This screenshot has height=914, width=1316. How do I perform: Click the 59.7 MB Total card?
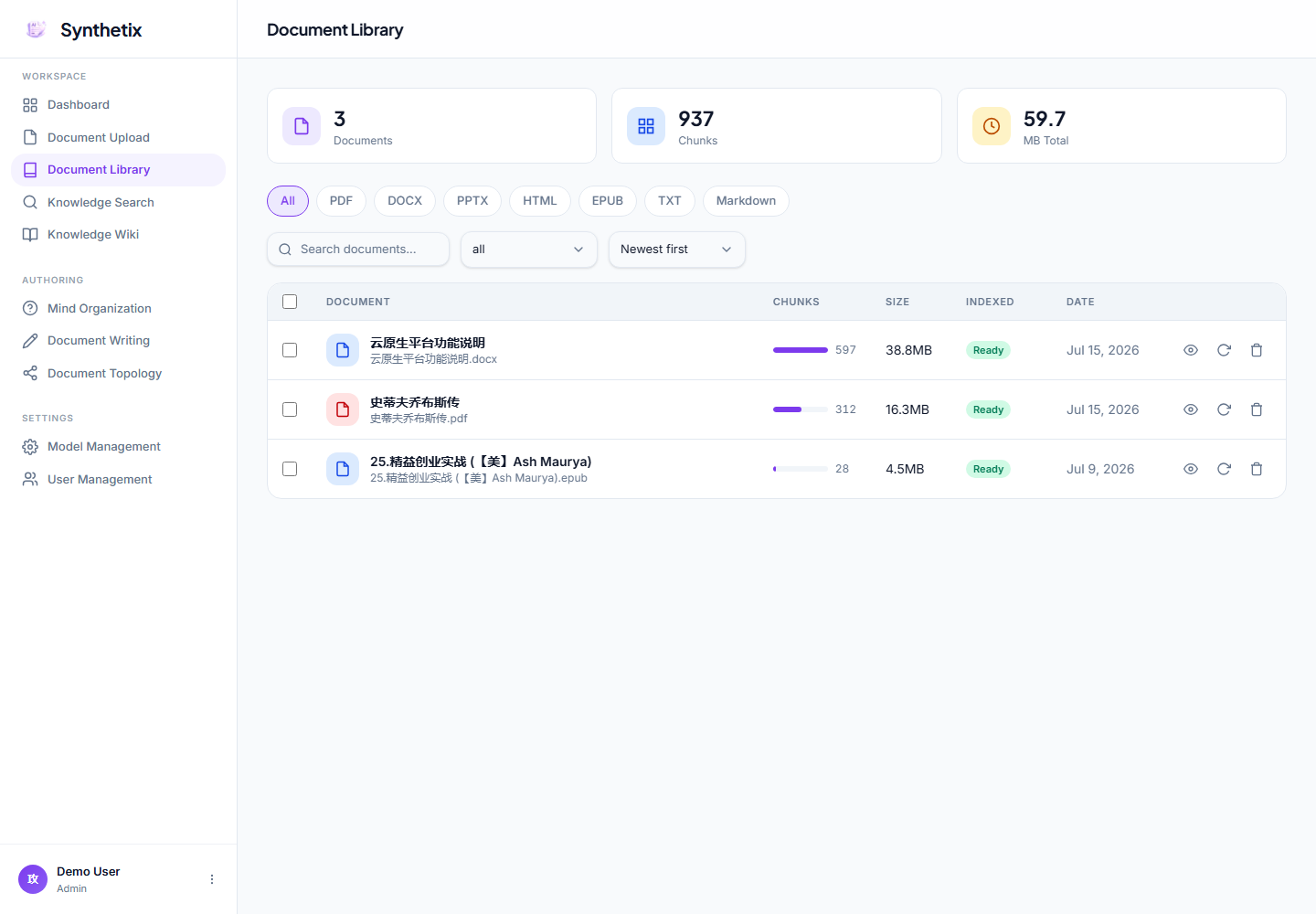pos(1121,126)
